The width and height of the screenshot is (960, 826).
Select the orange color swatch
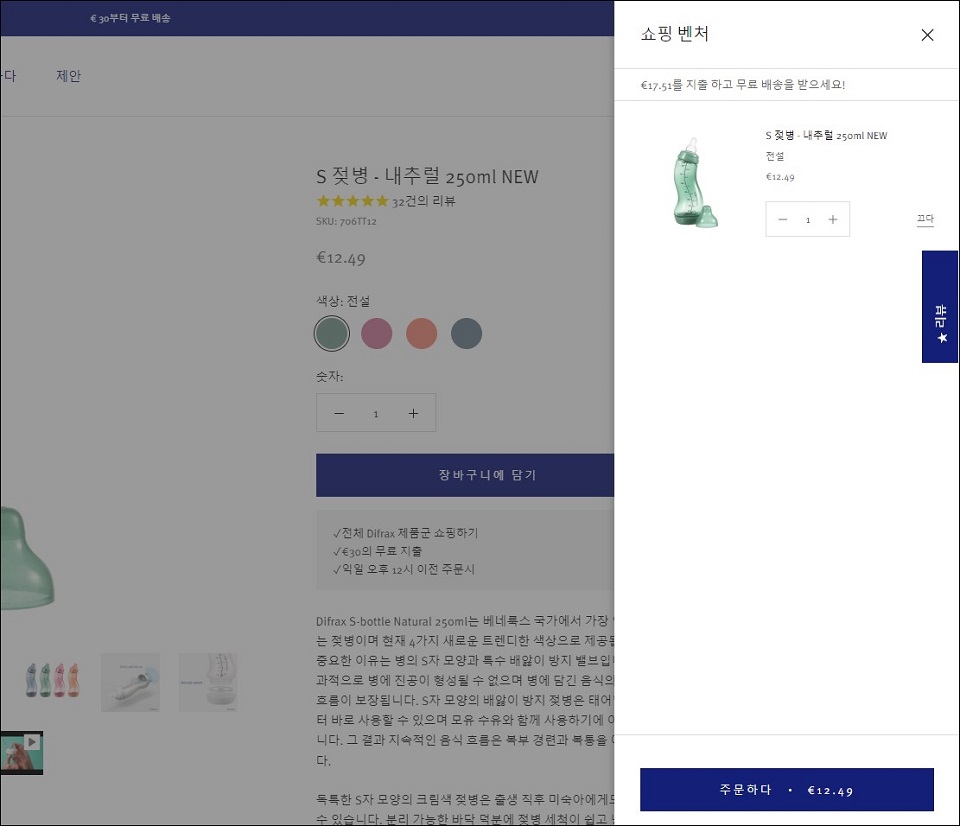tap(421, 333)
